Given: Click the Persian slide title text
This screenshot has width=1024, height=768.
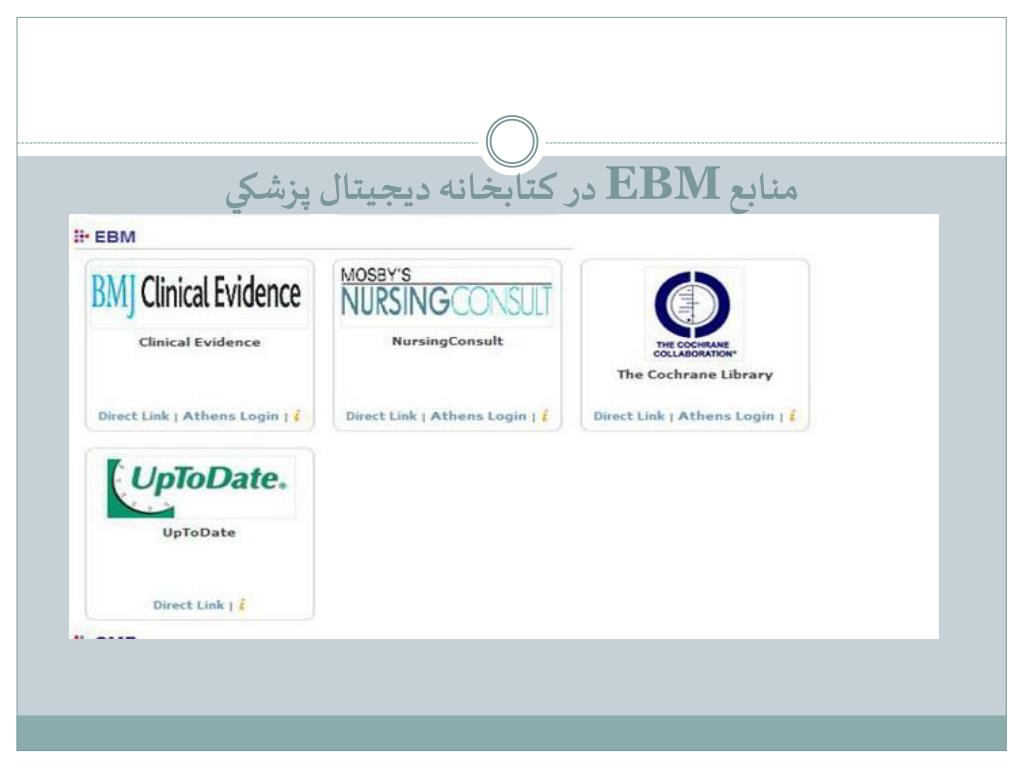Looking at the screenshot, I should click(512, 187).
